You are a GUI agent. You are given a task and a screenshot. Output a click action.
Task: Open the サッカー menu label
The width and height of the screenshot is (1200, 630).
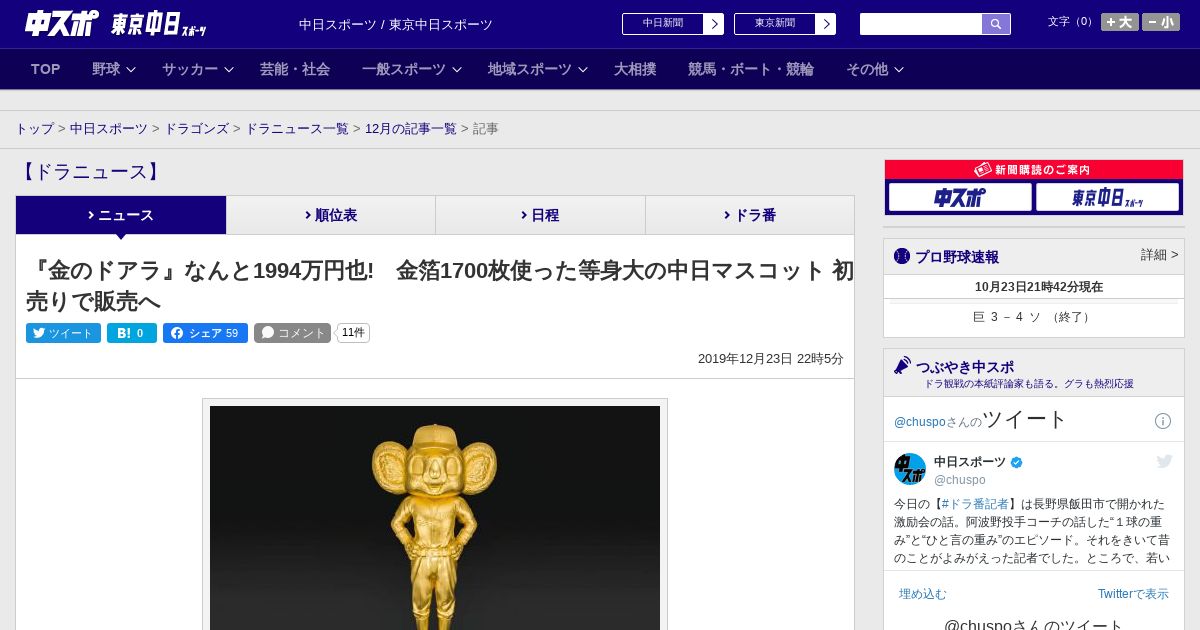click(190, 69)
